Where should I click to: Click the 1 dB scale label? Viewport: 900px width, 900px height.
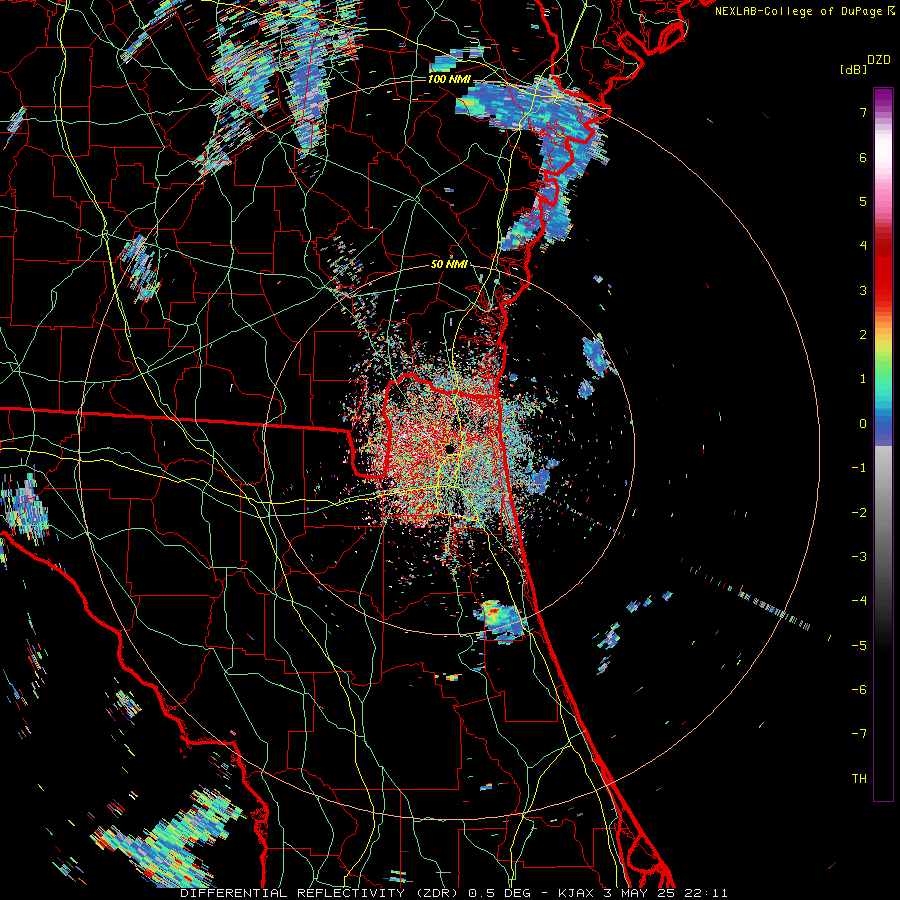point(863,379)
